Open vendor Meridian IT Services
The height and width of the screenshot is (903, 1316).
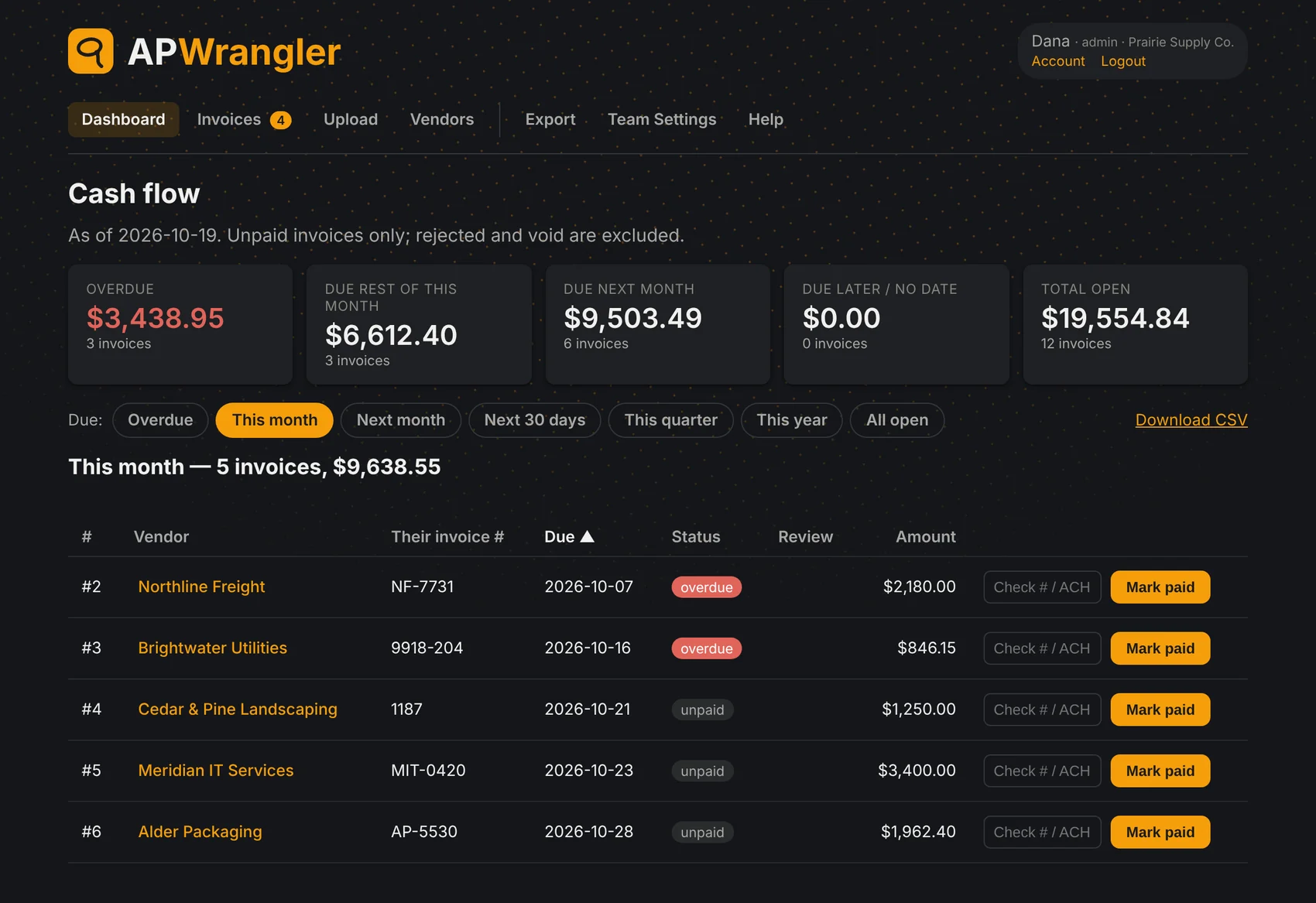click(216, 770)
